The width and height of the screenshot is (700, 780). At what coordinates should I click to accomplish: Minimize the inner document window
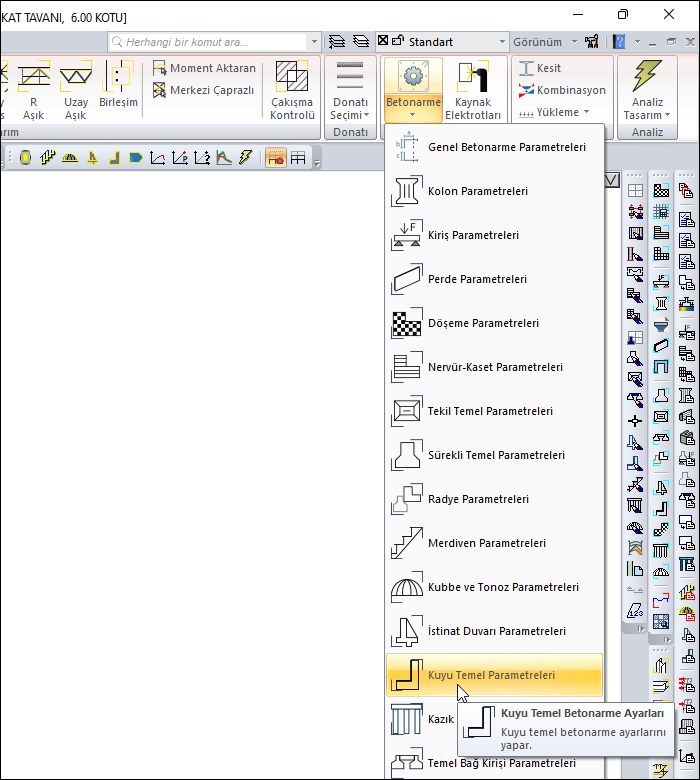pos(653,42)
